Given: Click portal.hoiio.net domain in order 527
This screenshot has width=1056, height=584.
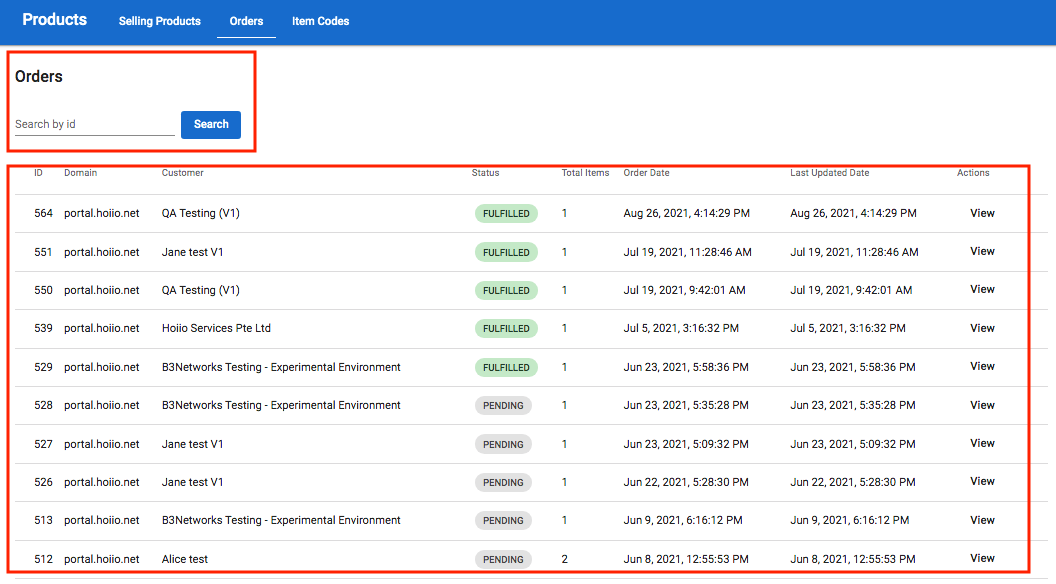Looking at the screenshot, I should (102, 444).
